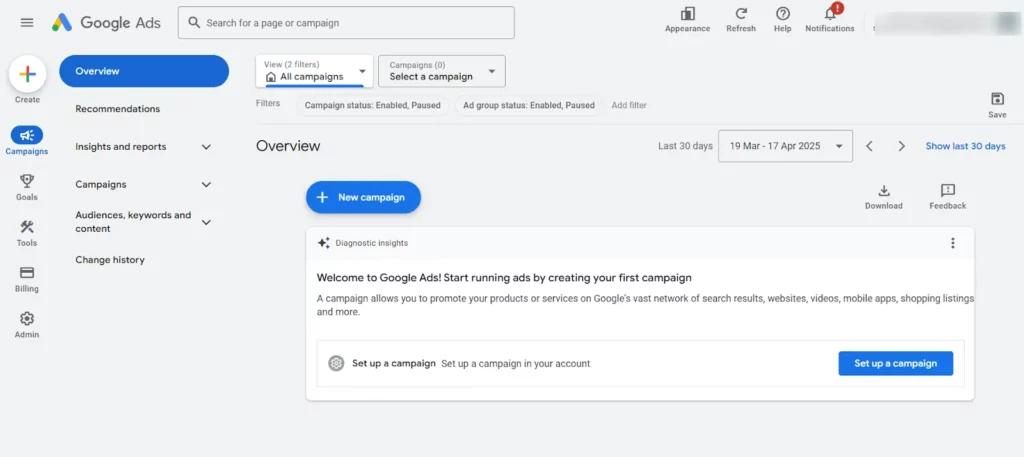The width and height of the screenshot is (1024, 457).
Task: Click the blue Set up a campaign button
Action: click(x=895, y=364)
